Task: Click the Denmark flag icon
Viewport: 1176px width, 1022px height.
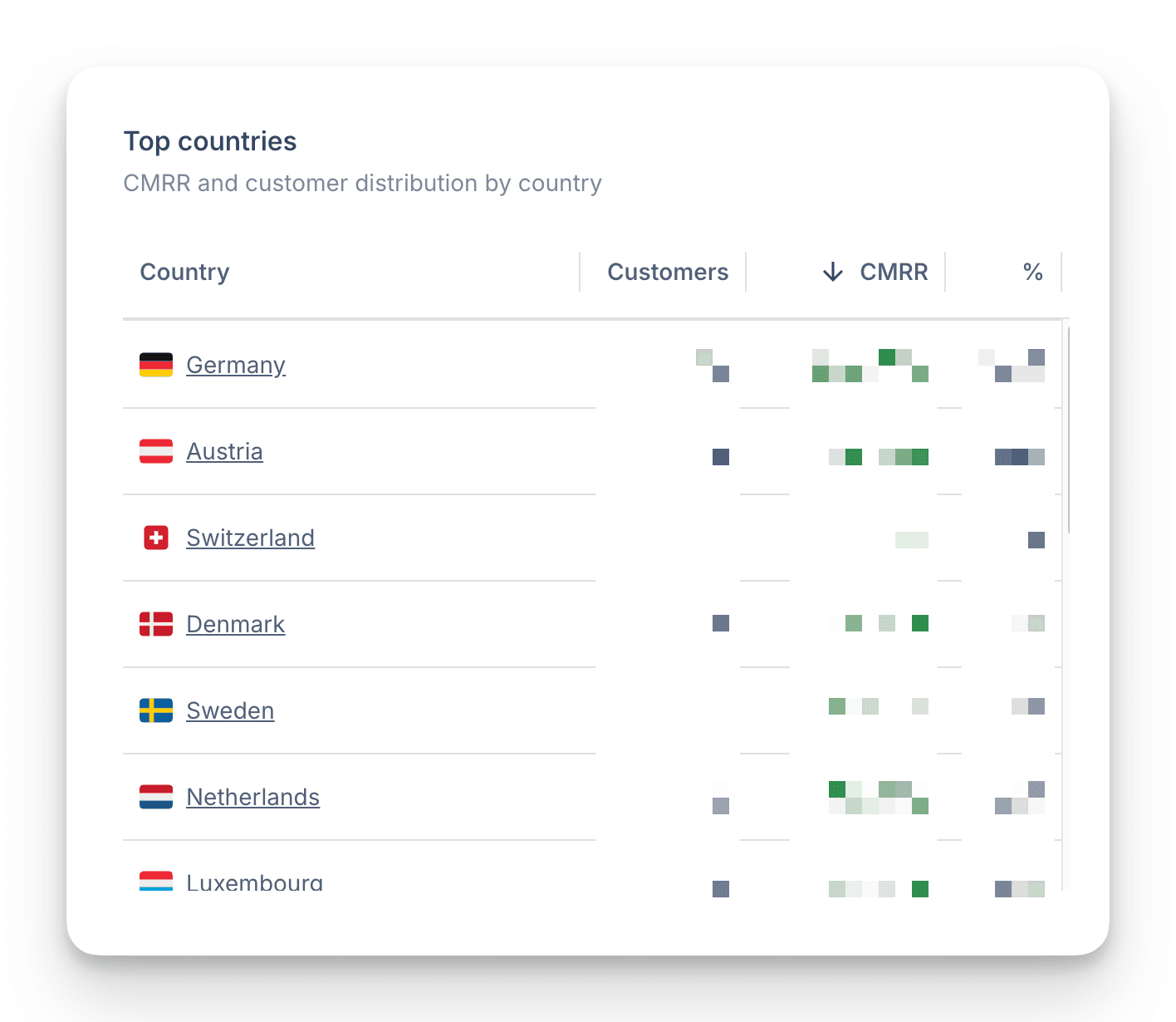Action: (x=156, y=624)
